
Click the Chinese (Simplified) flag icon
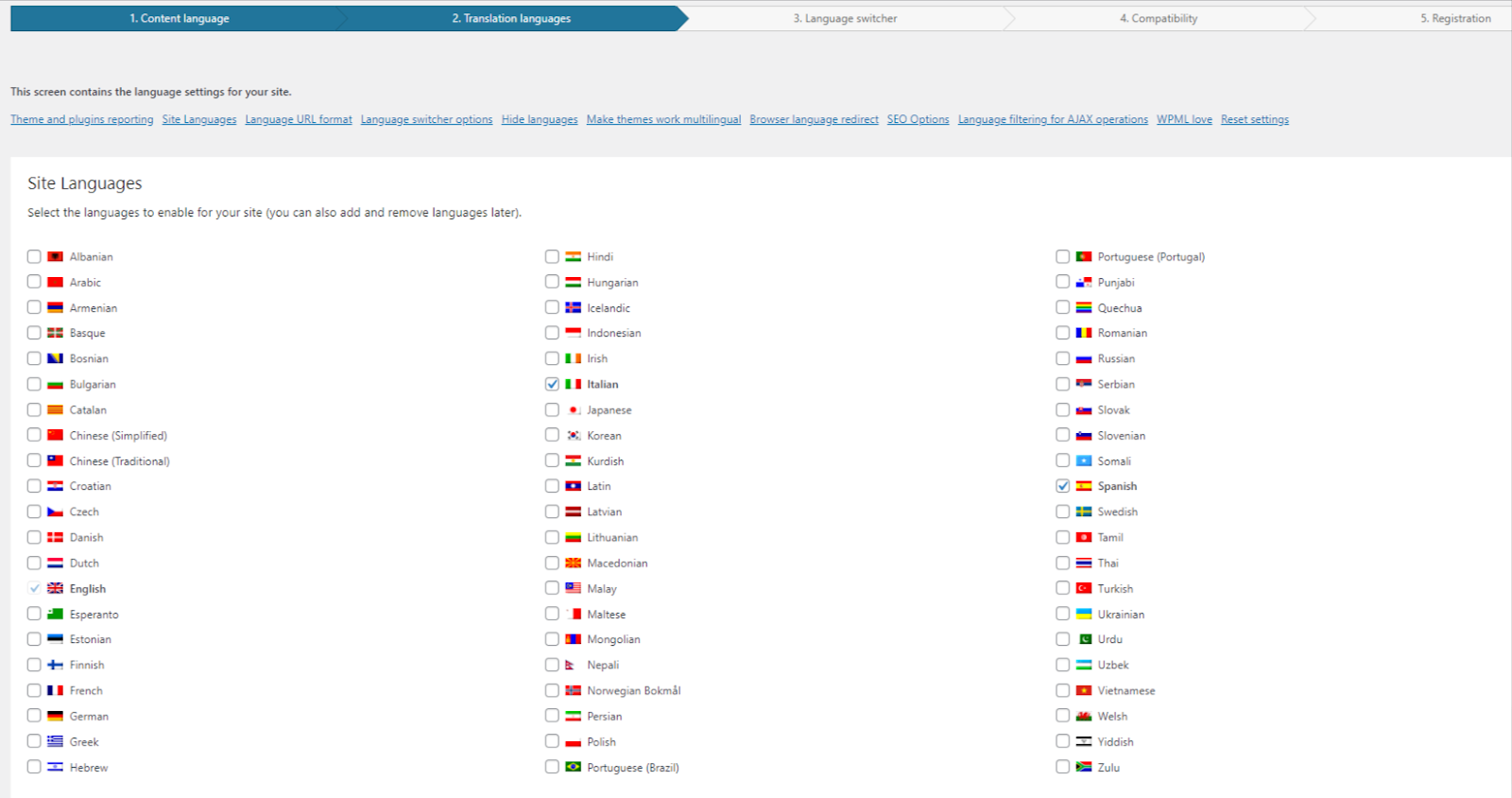55,436
